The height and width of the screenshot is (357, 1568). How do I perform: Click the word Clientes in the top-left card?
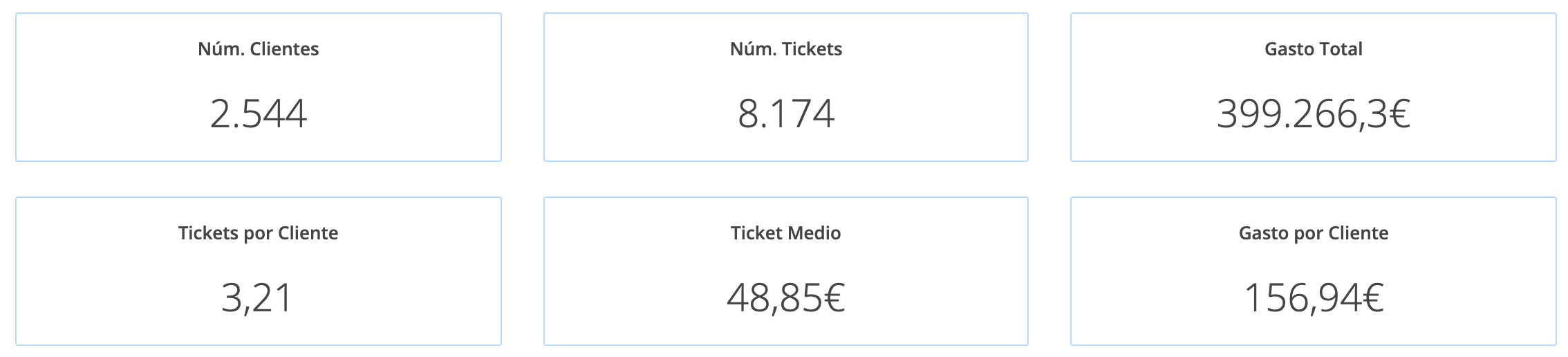pyautogui.click(x=283, y=49)
